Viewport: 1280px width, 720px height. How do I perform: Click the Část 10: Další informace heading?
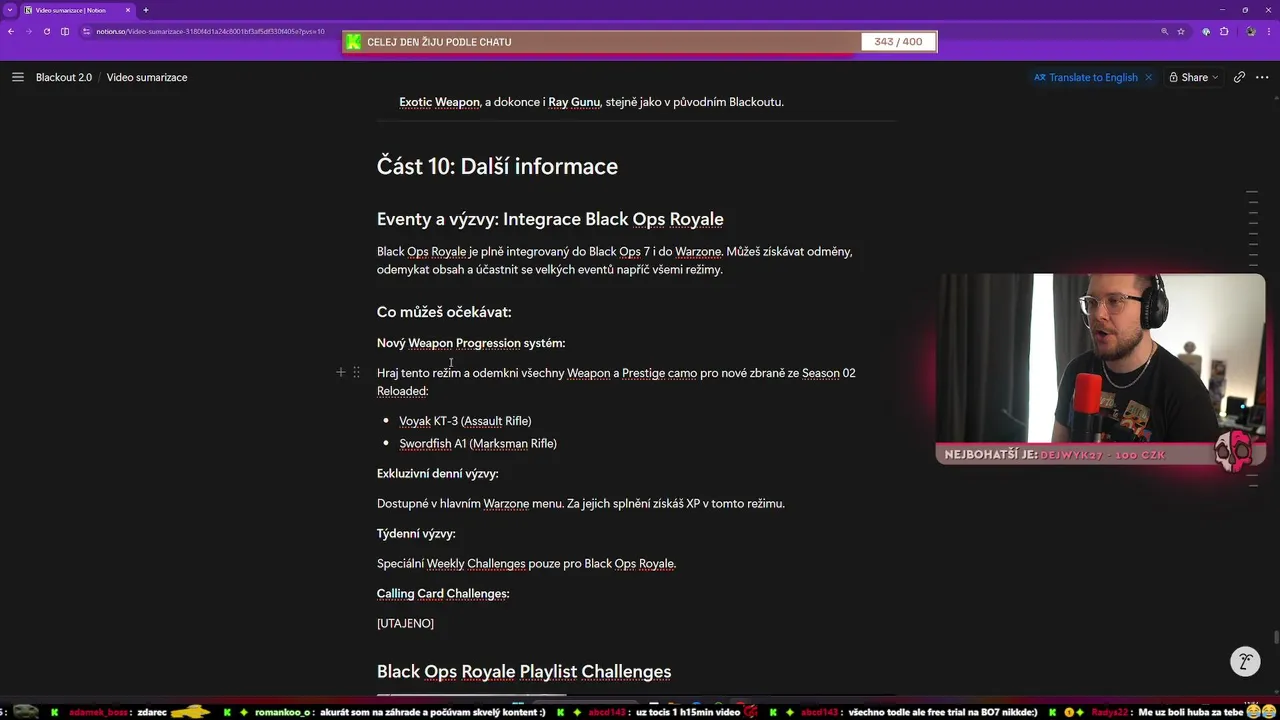point(497,166)
